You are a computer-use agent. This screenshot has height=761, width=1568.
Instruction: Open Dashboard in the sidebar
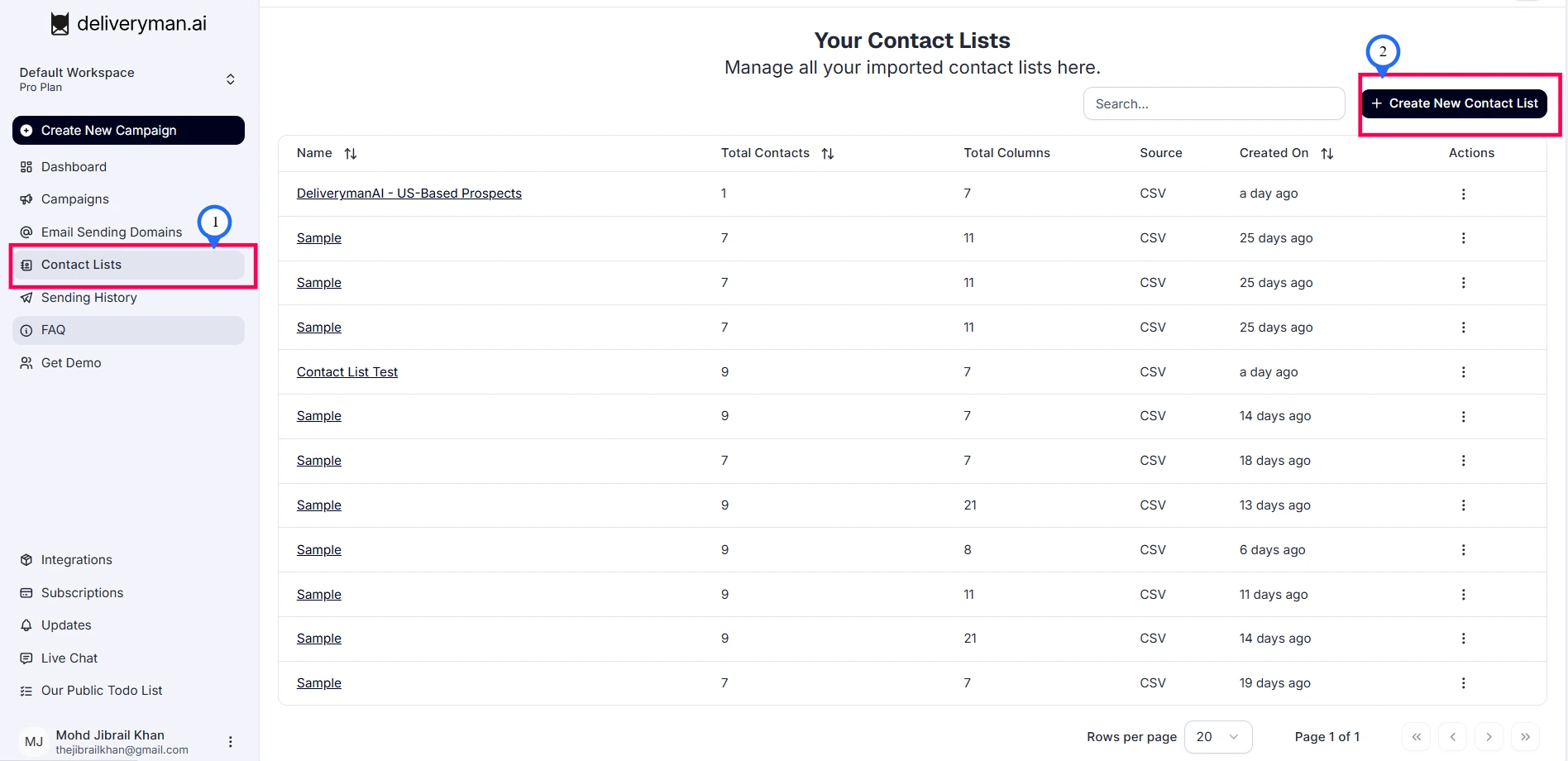[x=74, y=167]
